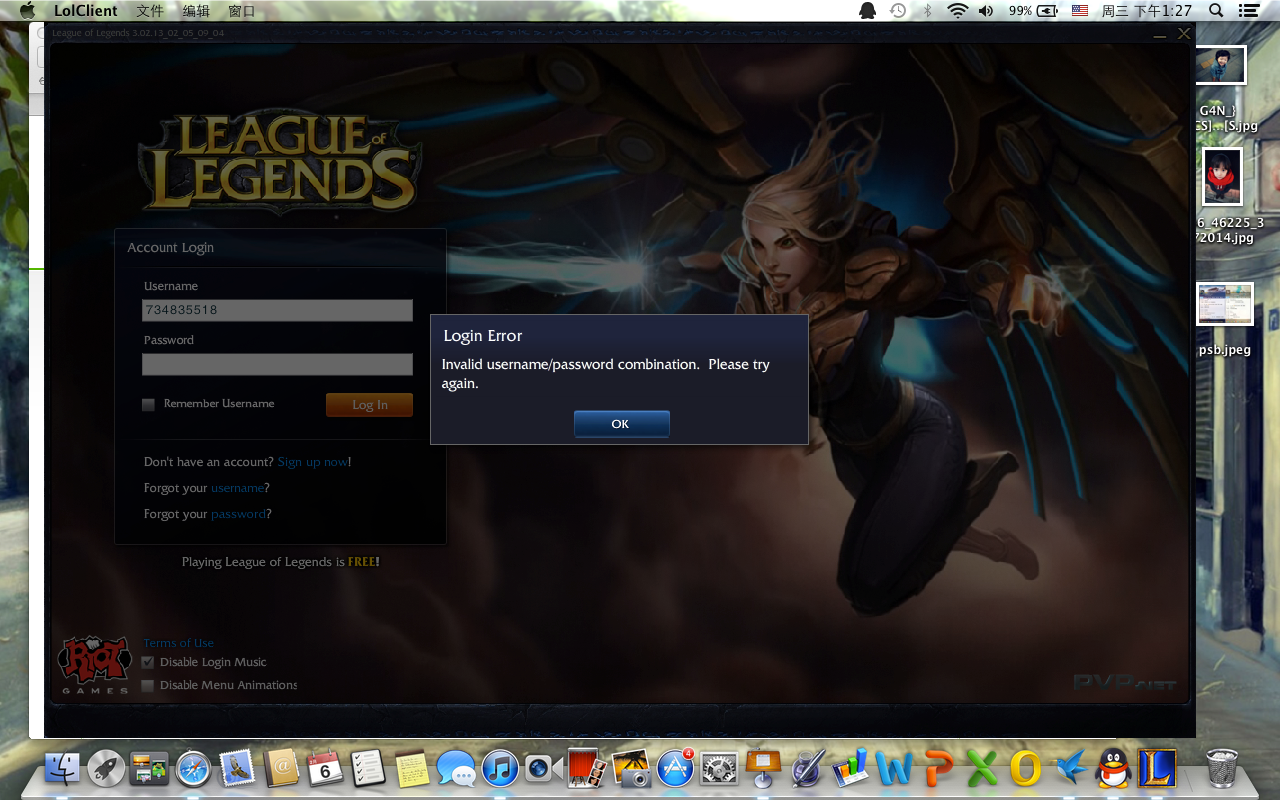
Task: Open the 窗口 menu
Action: click(x=242, y=10)
